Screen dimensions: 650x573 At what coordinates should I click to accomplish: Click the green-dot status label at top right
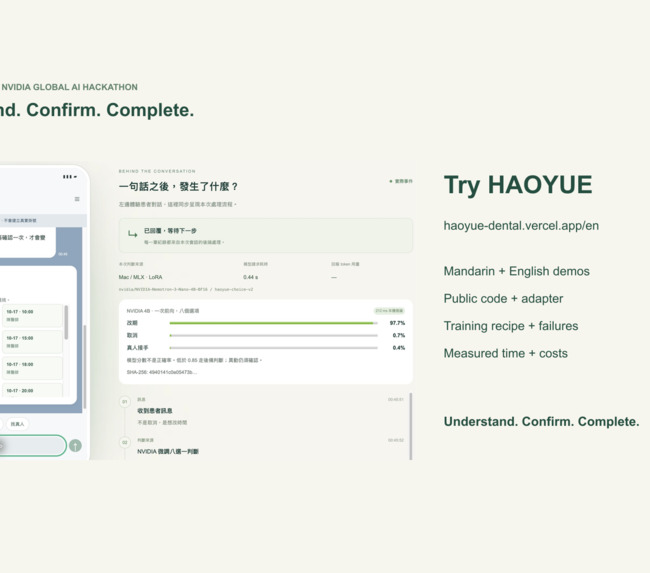pos(401,181)
